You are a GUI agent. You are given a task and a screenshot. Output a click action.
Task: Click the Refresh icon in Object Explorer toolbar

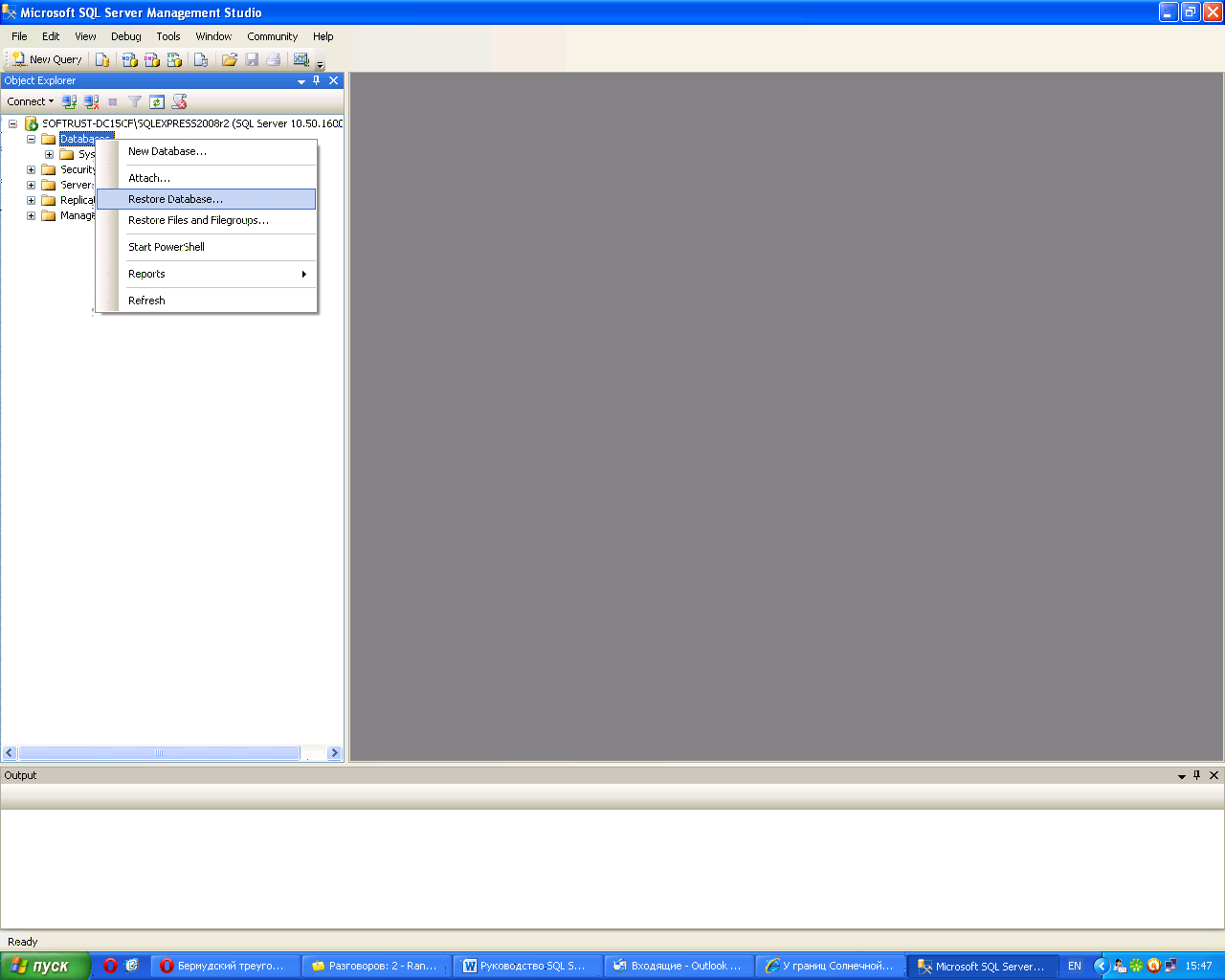tap(157, 101)
